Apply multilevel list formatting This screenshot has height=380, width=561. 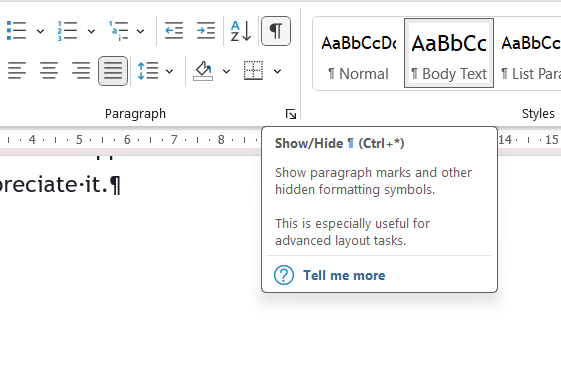click(118, 31)
